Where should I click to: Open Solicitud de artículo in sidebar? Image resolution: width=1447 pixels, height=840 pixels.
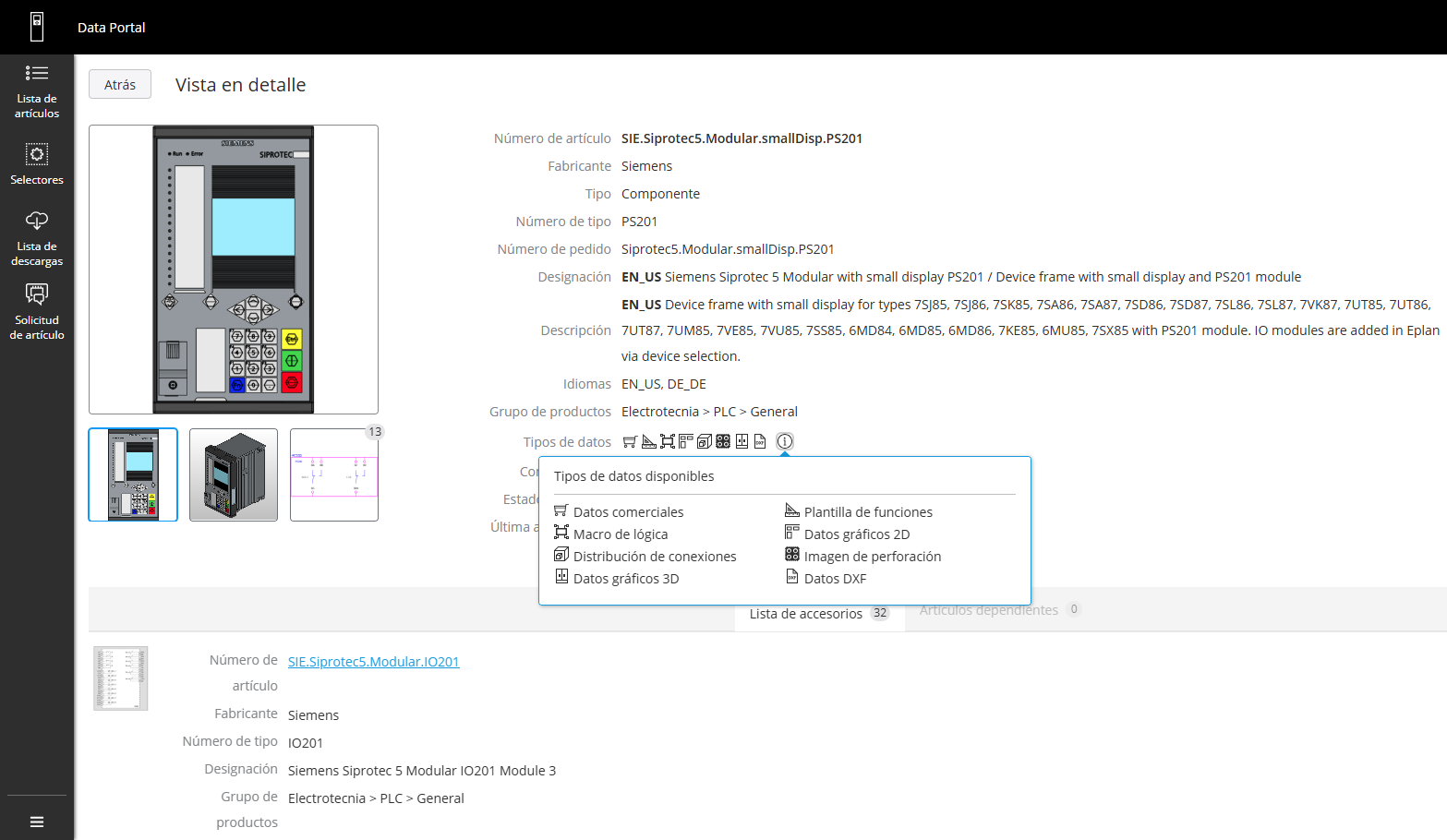pos(37,311)
